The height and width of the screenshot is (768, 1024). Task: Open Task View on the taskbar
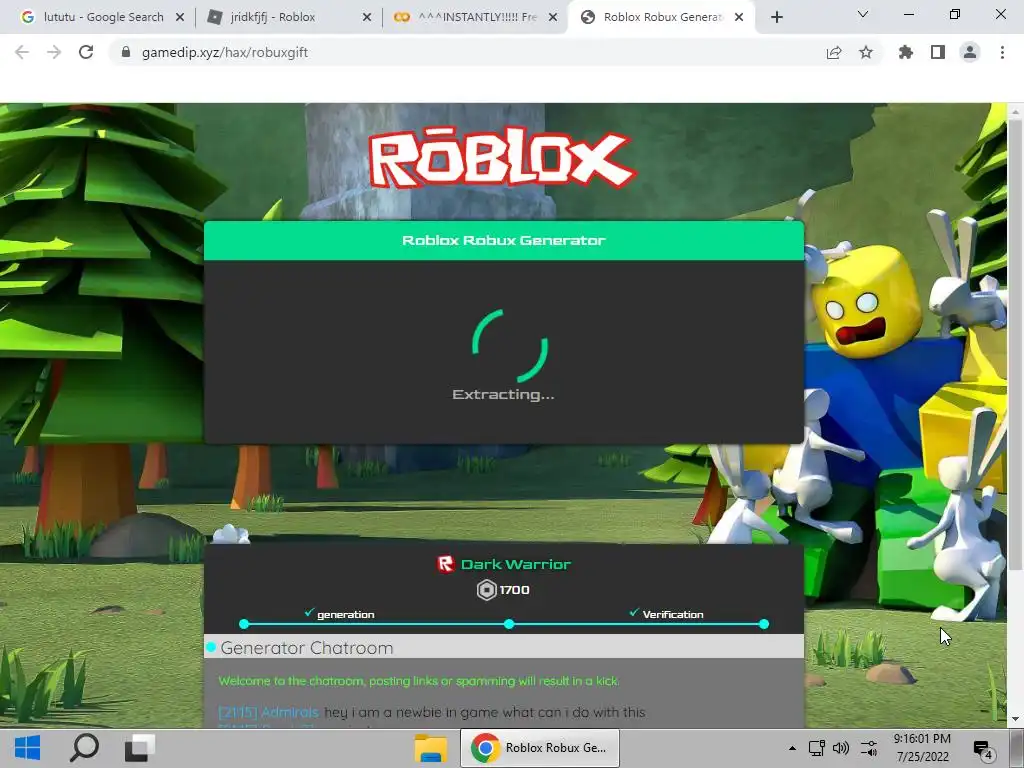[140, 748]
